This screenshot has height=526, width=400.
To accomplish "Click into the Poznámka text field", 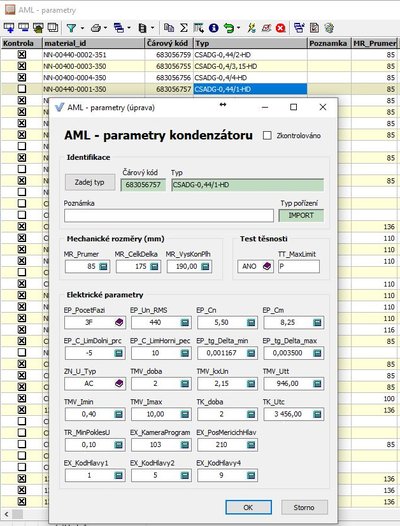I will click(x=169, y=216).
